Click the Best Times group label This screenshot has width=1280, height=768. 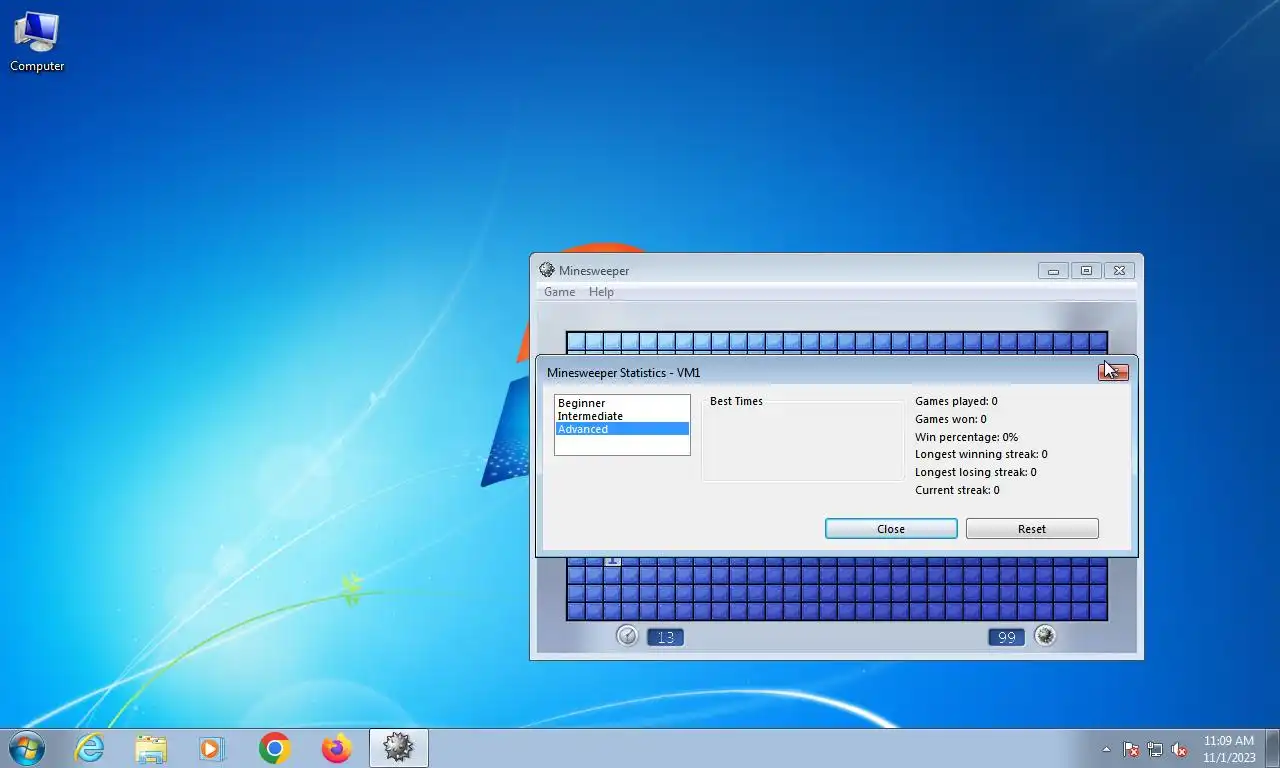click(736, 401)
